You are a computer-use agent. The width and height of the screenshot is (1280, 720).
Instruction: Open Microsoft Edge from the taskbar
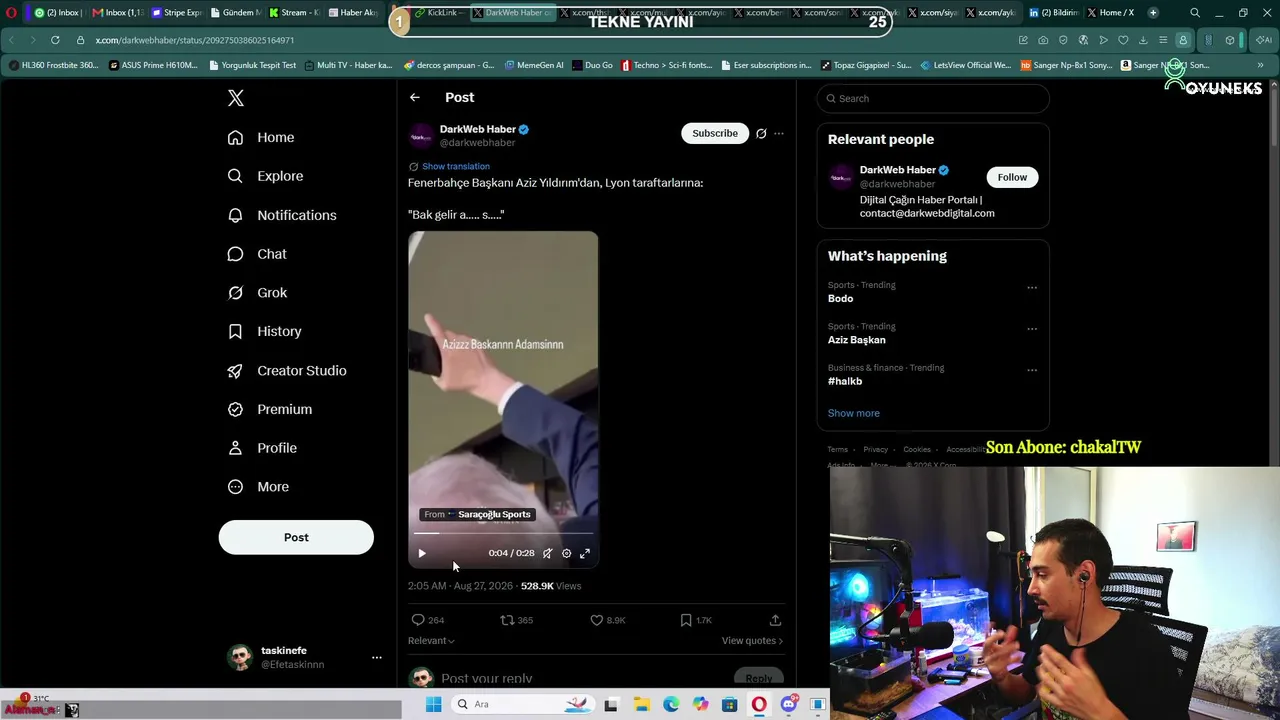click(671, 704)
